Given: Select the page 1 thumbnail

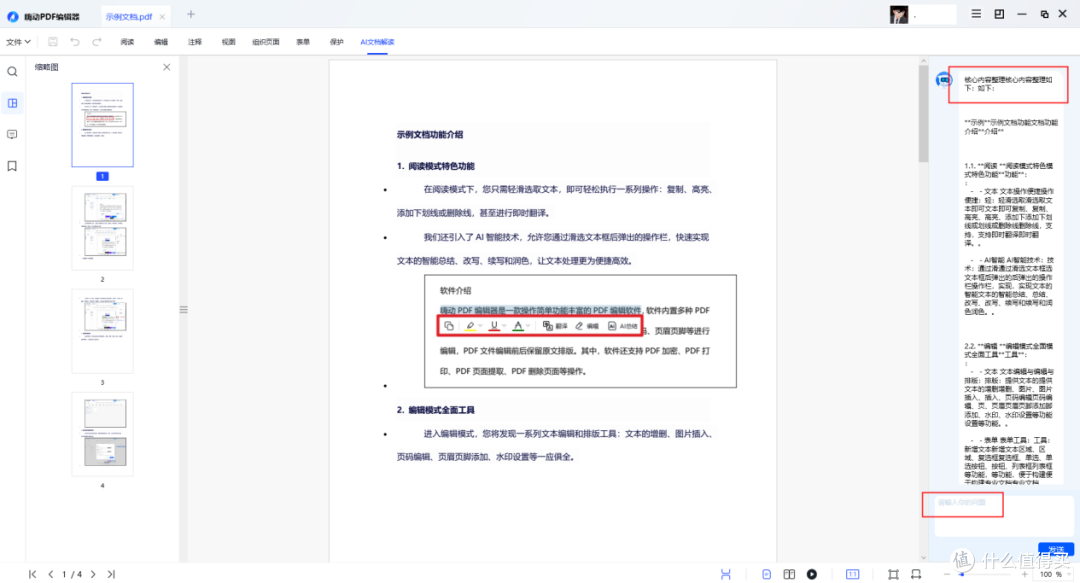Looking at the screenshot, I should tap(103, 125).
